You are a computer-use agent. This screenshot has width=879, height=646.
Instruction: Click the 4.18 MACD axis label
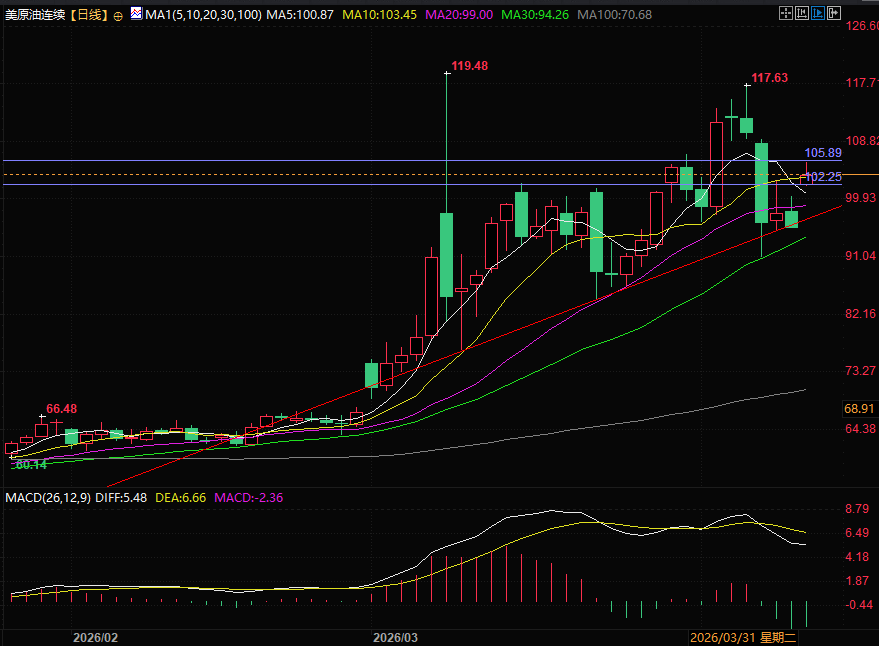pyautogui.click(x=857, y=557)
